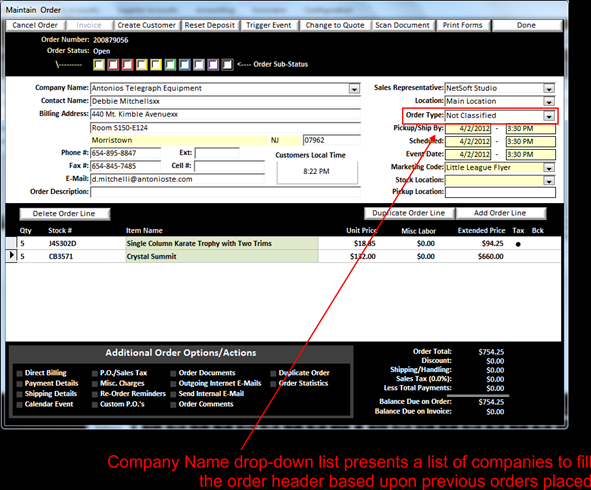591x490 pixels.
Task: Click the Duplicate Order Line button
Action: click(x=409, y=213)
